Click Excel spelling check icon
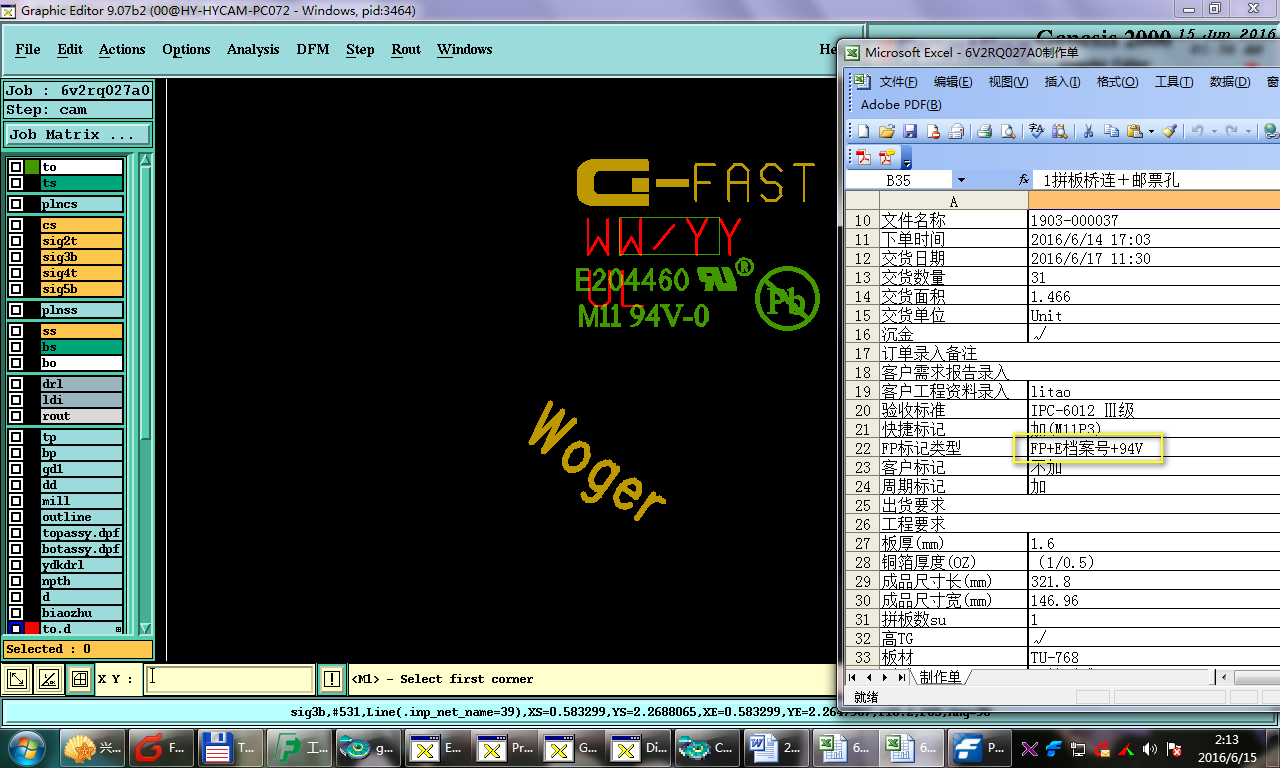Viewport: 1280px width, 768px height. (1037, 131)
